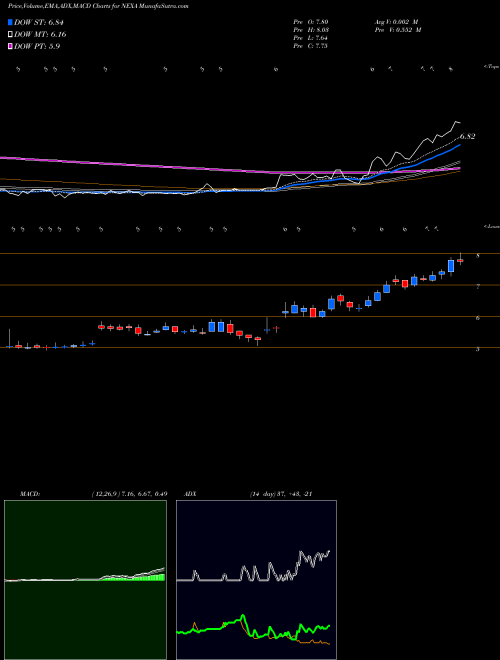Image resolution: width=500 pixels, height=660 pixels.
Task: Click the chart title mentioning NEXA MunafaSutra.com
Action: pos(98,6)
